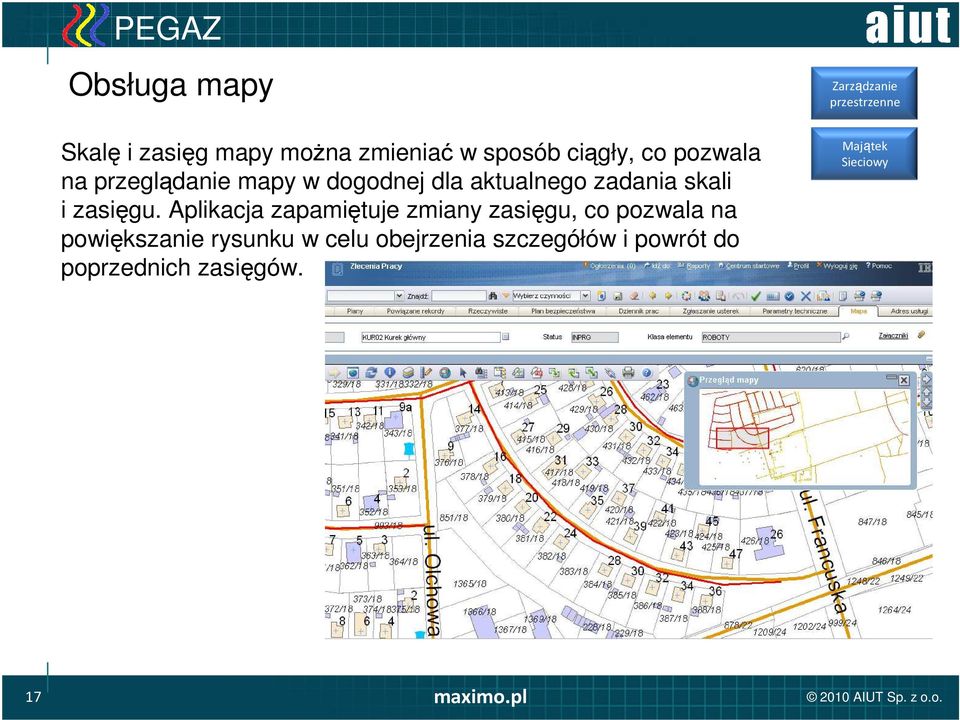Click the eraser Clear changes icon
This screenshot has width=960, height=720.
[634, 296]
